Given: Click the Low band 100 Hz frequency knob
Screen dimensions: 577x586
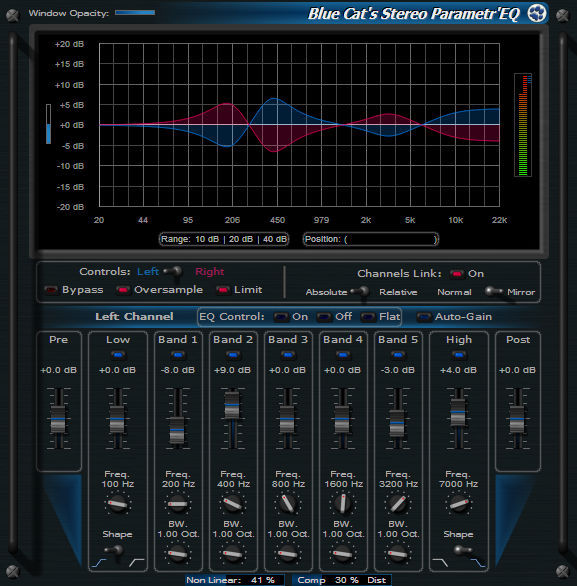Looking at the screenshot, I should click(x=118, y=504).
